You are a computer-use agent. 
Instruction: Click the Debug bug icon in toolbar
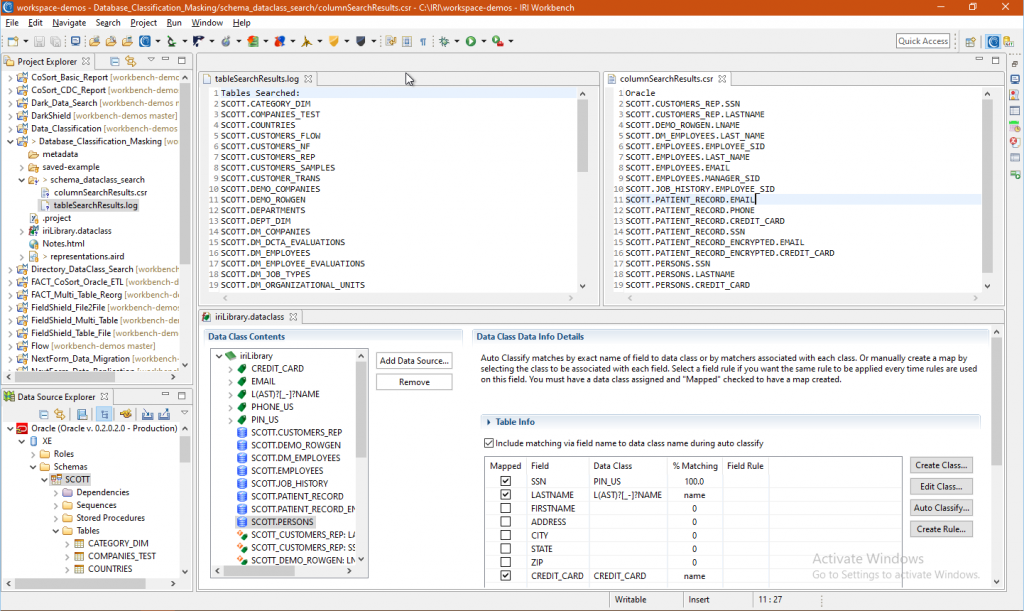click(444, 41)
